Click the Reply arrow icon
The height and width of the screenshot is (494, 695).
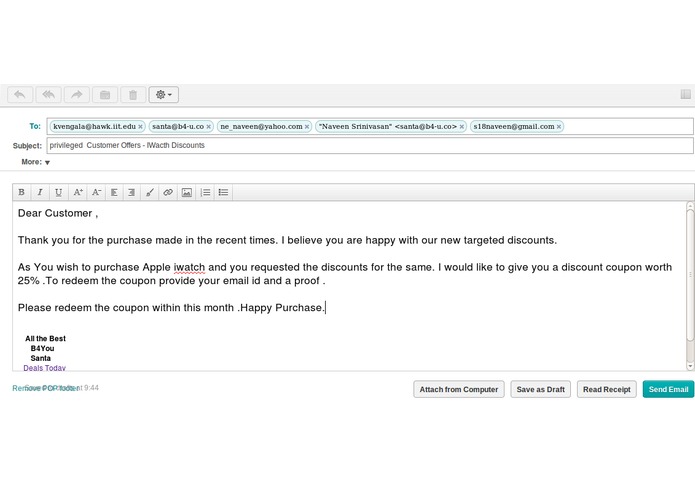(20, 95)
